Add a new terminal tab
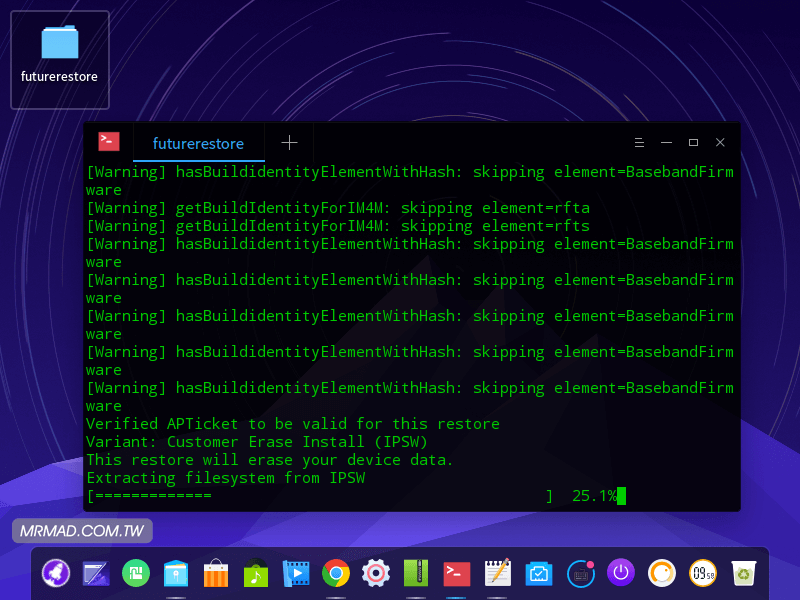The width and height of the screenshot is (800, 600). [x=289, y=143]
